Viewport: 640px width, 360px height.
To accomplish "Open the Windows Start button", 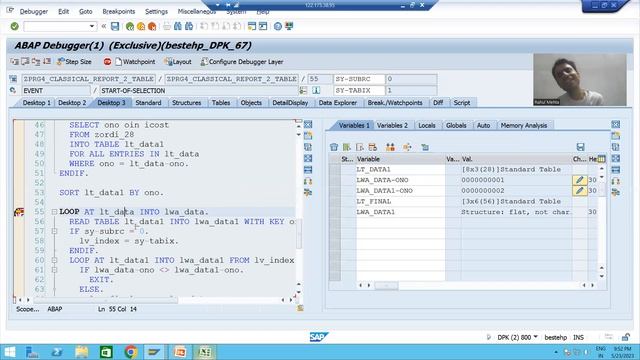I will pyautogui.click(x=10, y=352).
